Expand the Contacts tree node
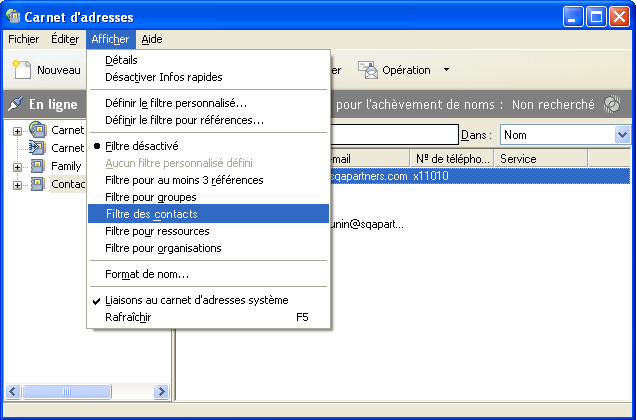The image size is (636, 420). click(17, 185)
